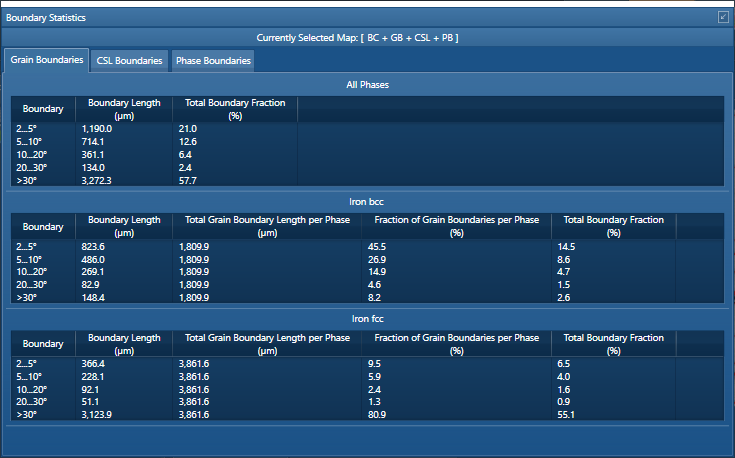Screen dimensions: 735x458
Task: Click Total Boundary Fraction header in Iron bcc table
Action: [x=613, y=226]
